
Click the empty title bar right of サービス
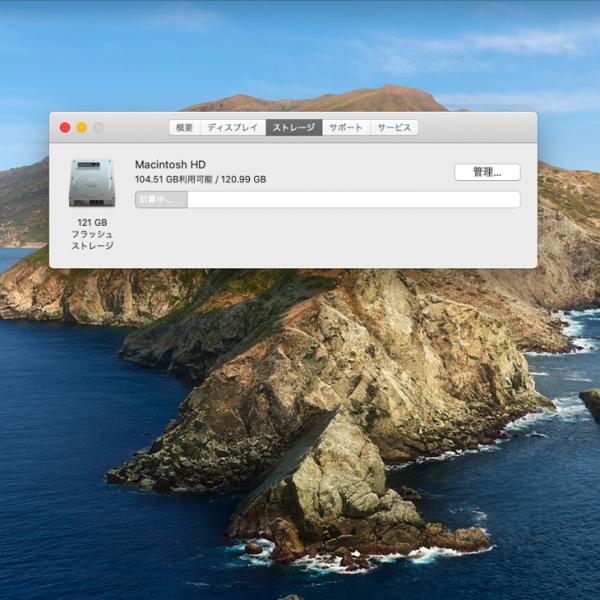[x=475, y=128]
